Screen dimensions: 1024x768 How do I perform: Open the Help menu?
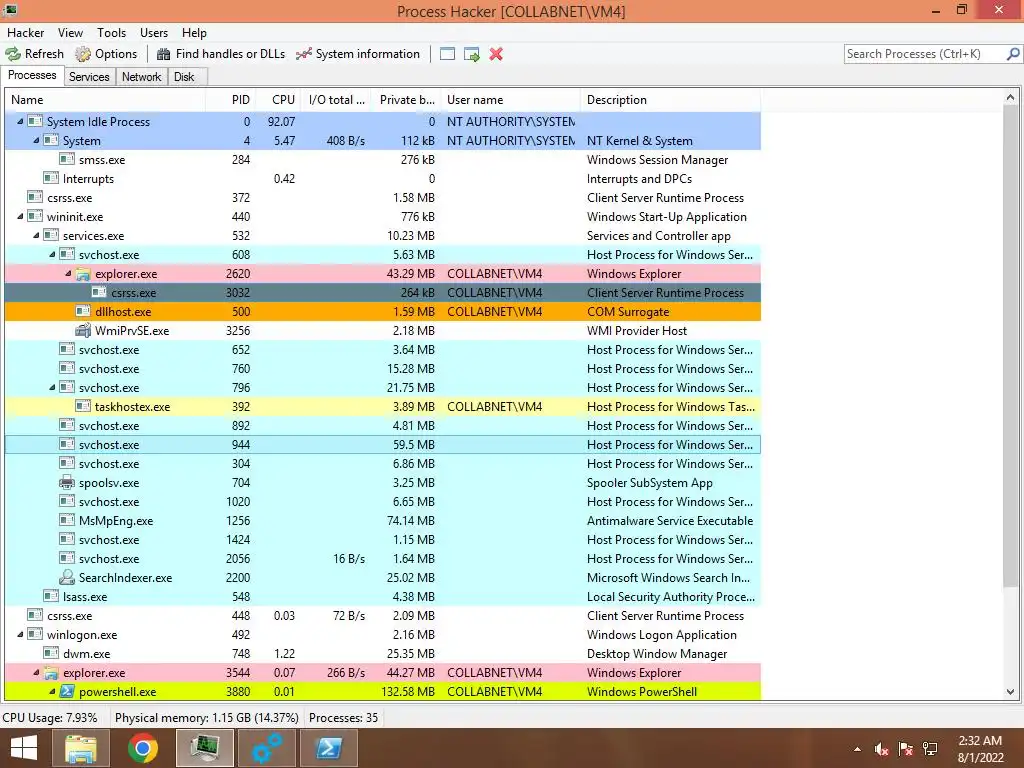pos(194,33)
